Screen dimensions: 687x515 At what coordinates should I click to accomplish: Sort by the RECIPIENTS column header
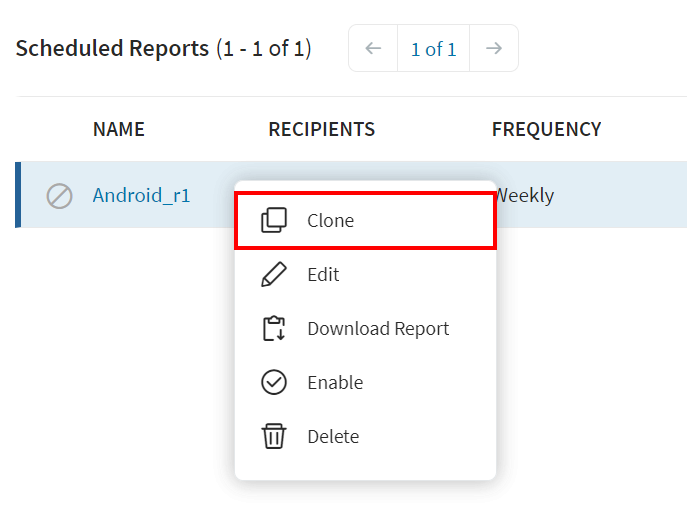(322, 130)
